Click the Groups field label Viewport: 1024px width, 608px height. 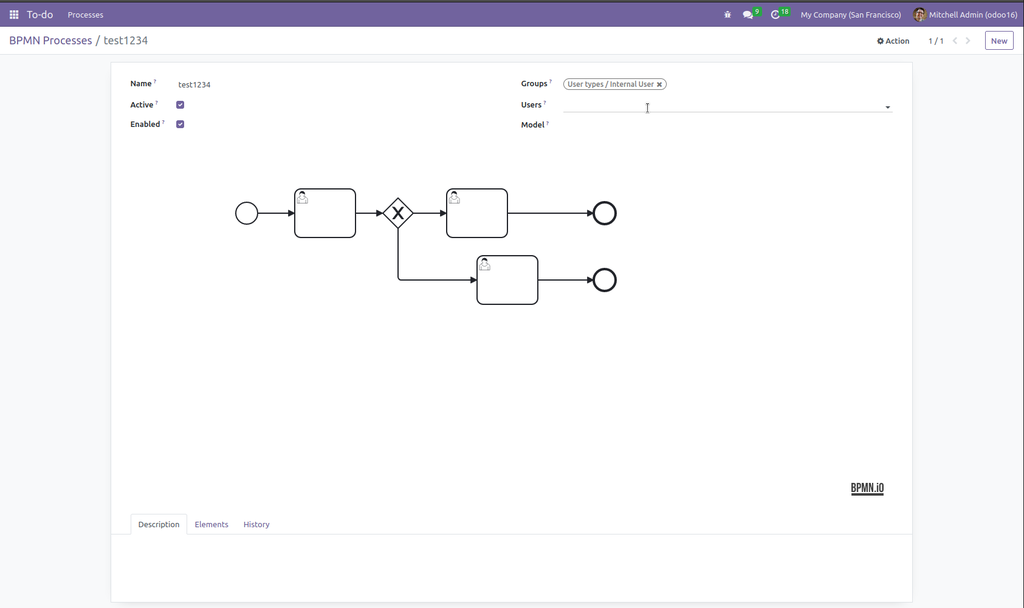534,84
